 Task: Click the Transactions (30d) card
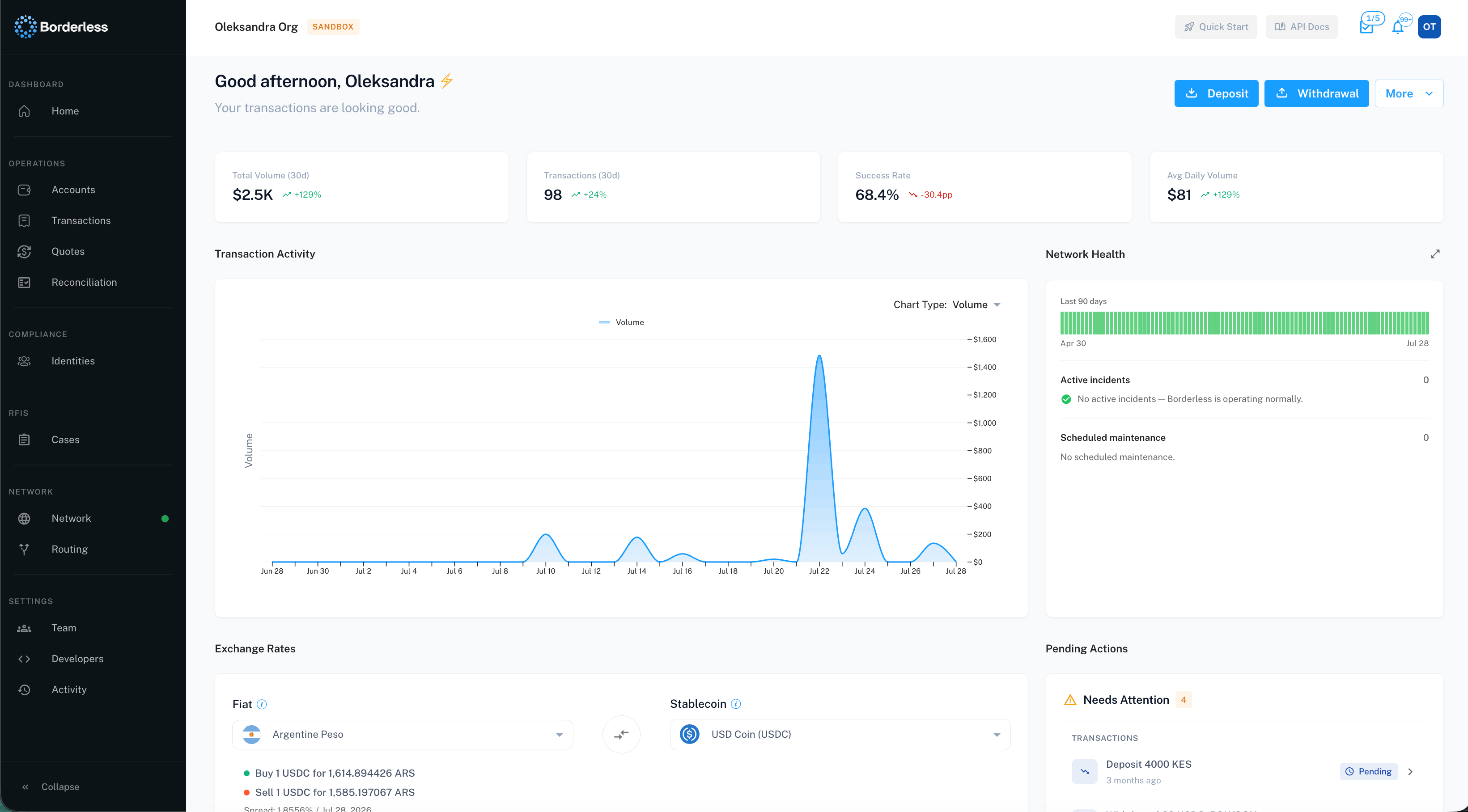673,187
